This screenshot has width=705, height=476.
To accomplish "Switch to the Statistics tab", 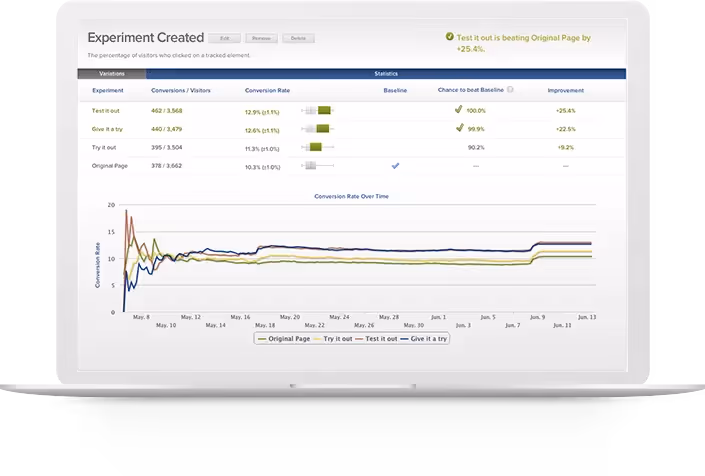I will [386, 74].
